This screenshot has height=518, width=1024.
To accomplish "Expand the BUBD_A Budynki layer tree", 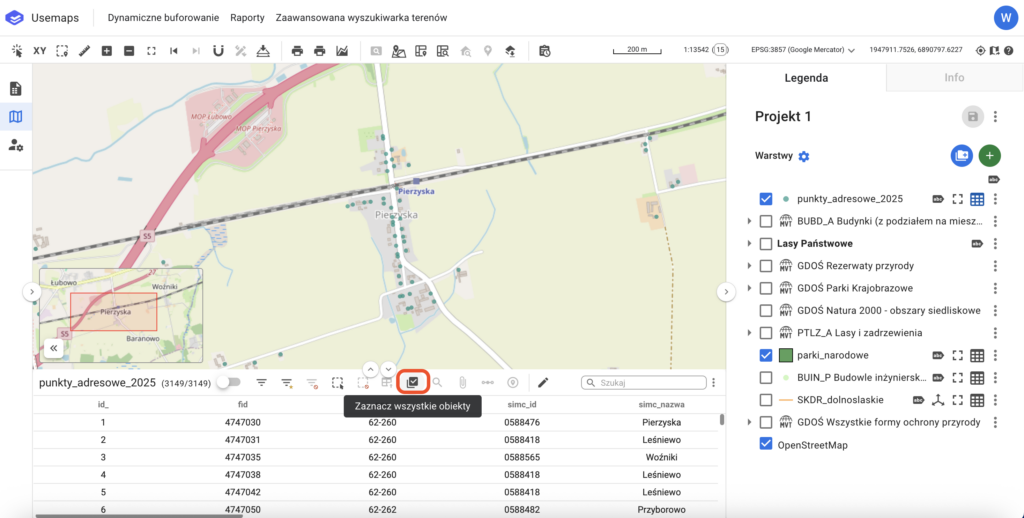I will pyautogui.click(x=749, y=221).
